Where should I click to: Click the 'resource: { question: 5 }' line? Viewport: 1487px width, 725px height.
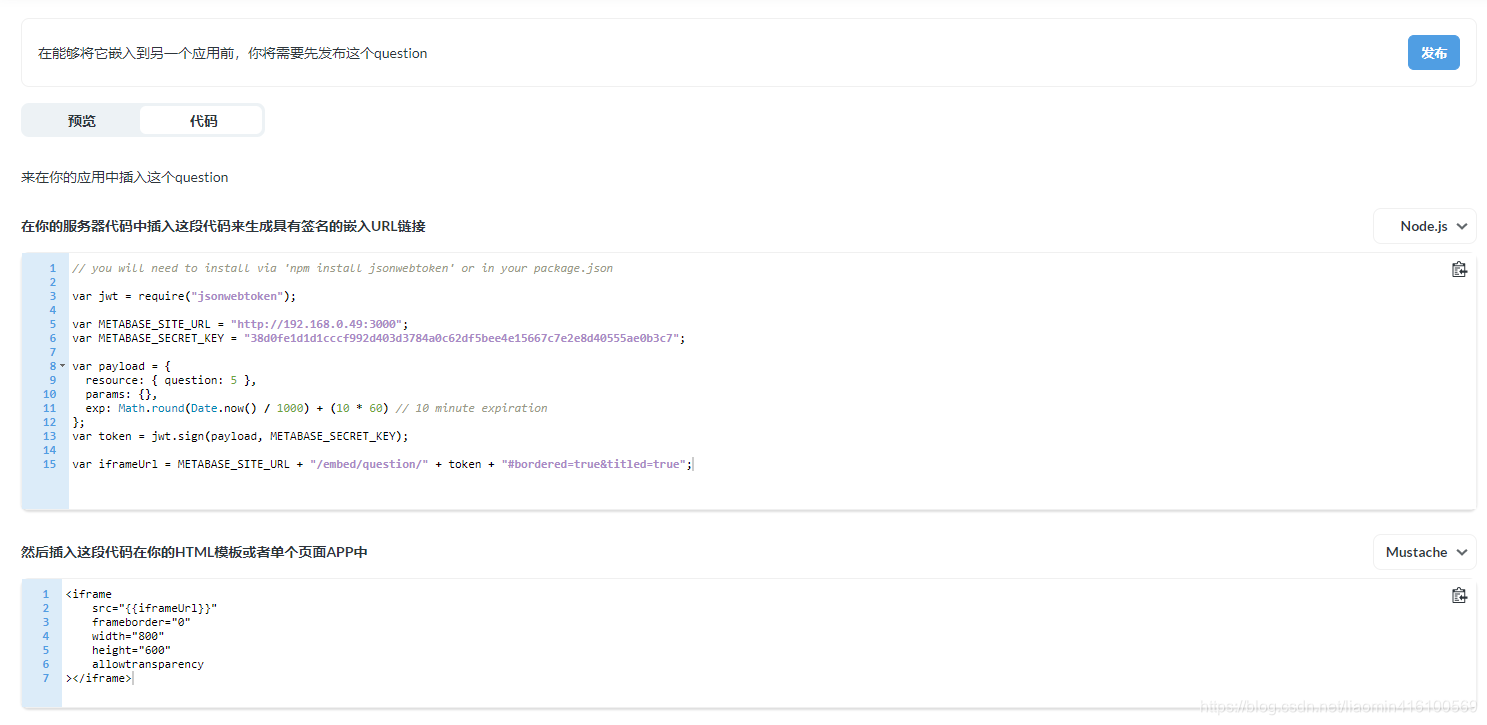(x=171, y=380)
